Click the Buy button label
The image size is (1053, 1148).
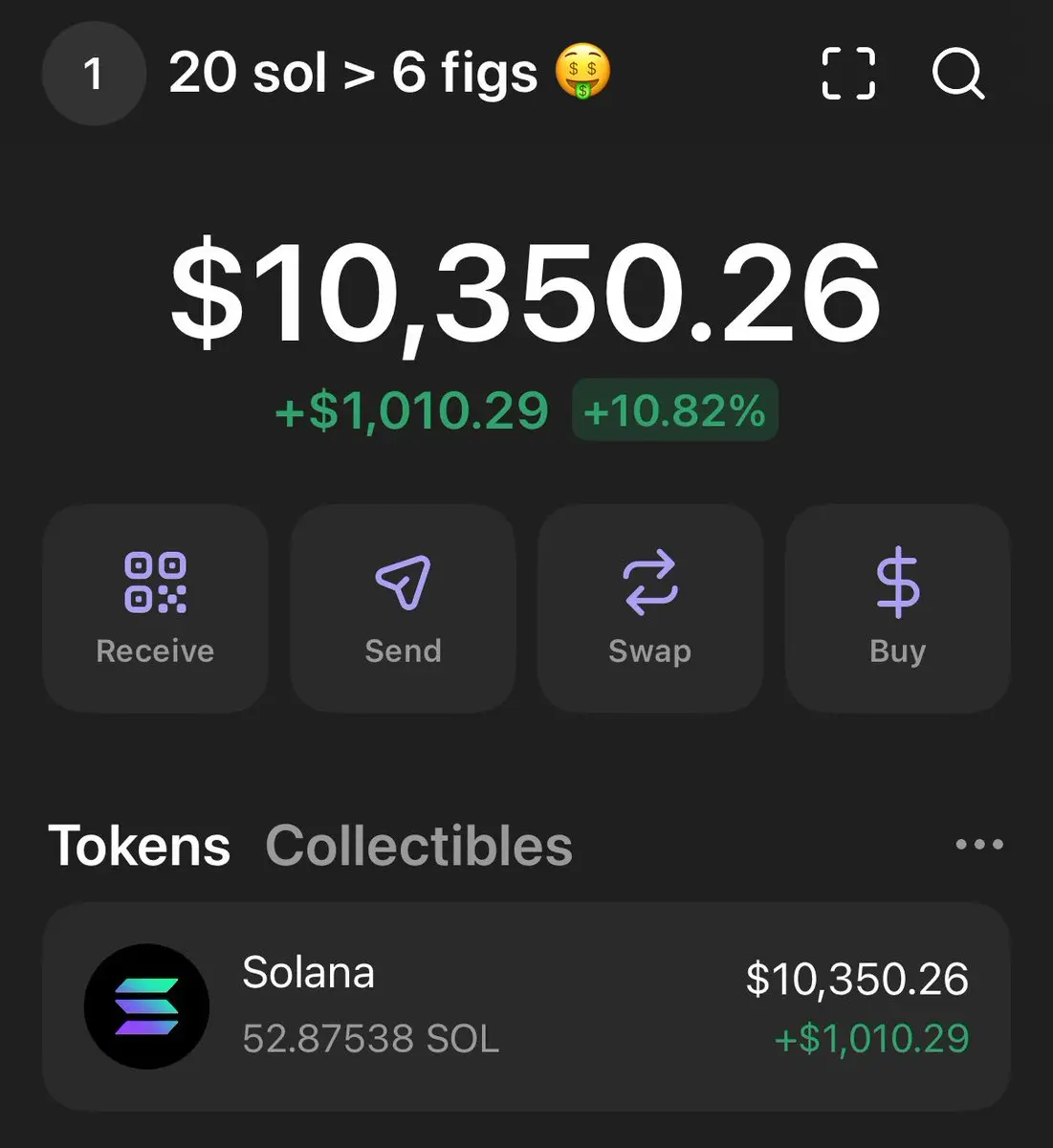tap(897, 652)
